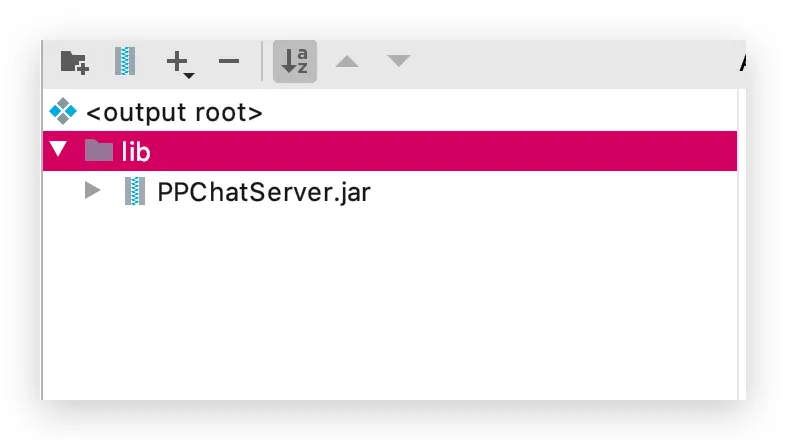Toggle alphabetical a-z sorting button
Screen dimensions: 786x440
[295, 61]
